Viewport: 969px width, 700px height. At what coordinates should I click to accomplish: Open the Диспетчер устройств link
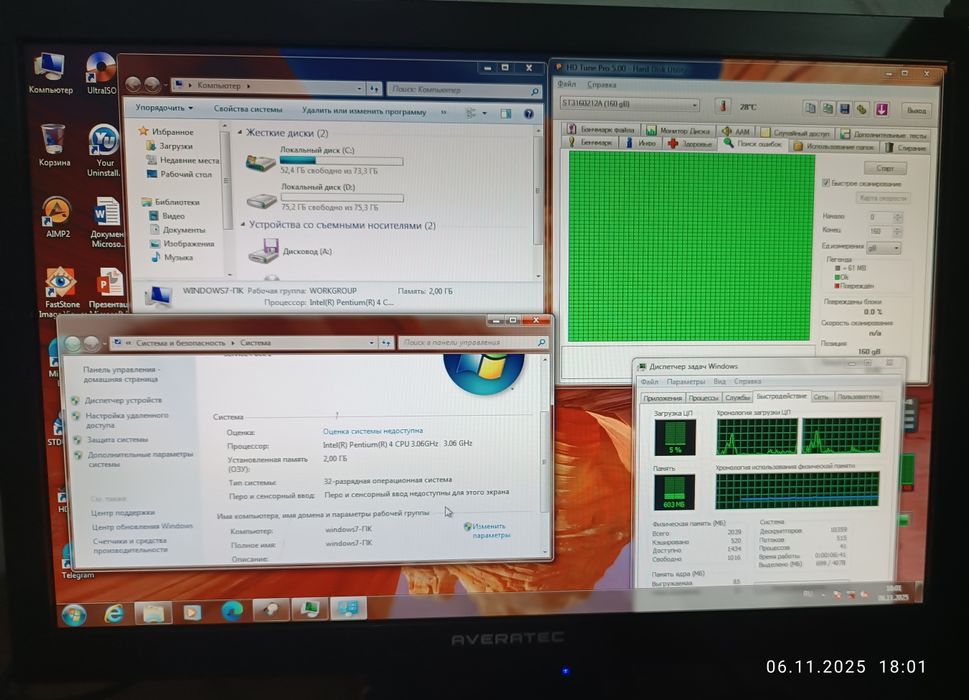[x=123, y=400]
